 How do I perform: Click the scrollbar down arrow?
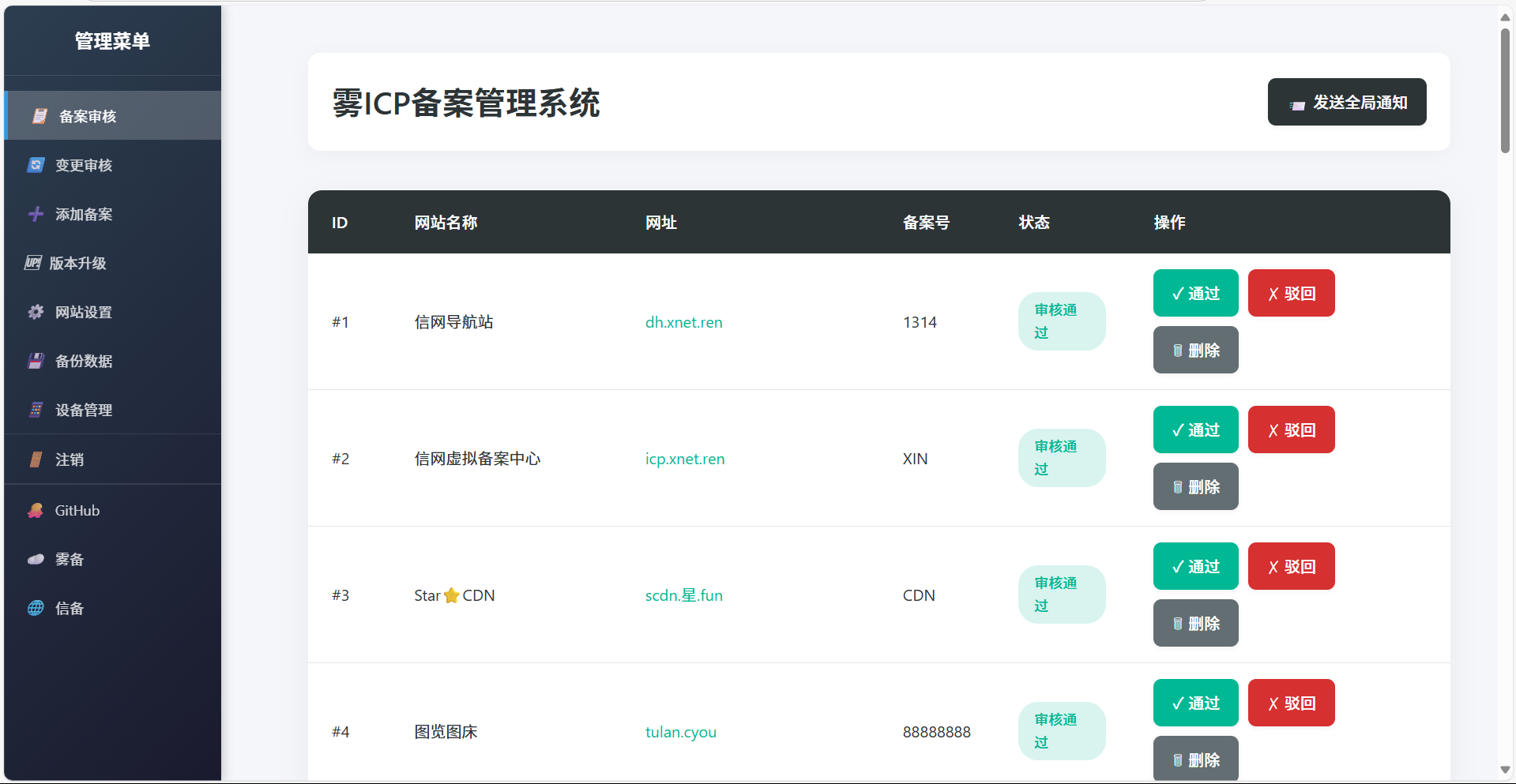1505,770
